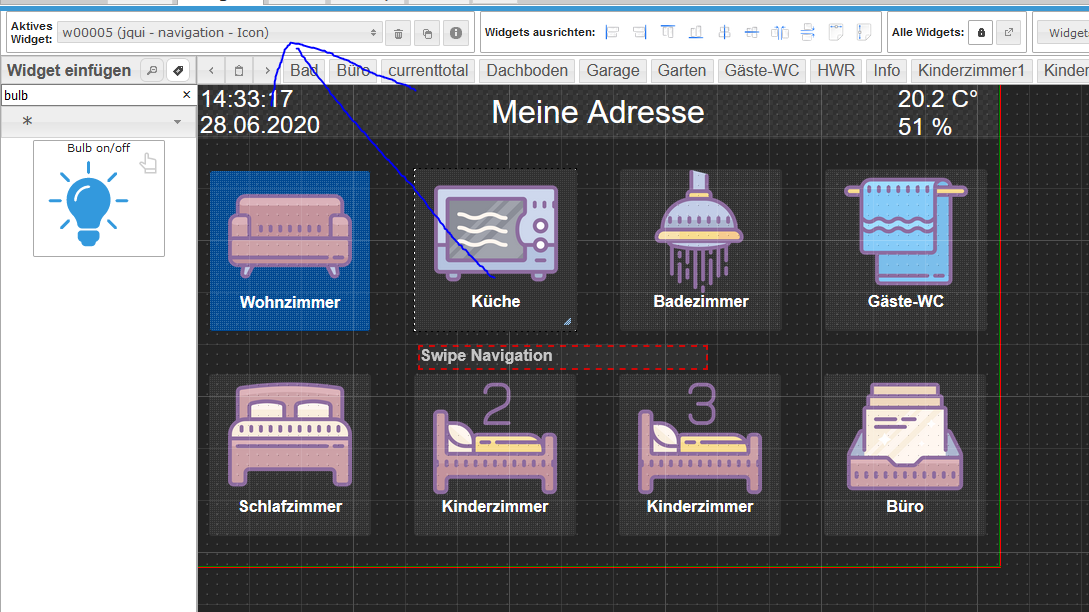Open the Dachboden view tab
Image resolution: width=1089 pixels, height=612 pixels.
point(527,70)
